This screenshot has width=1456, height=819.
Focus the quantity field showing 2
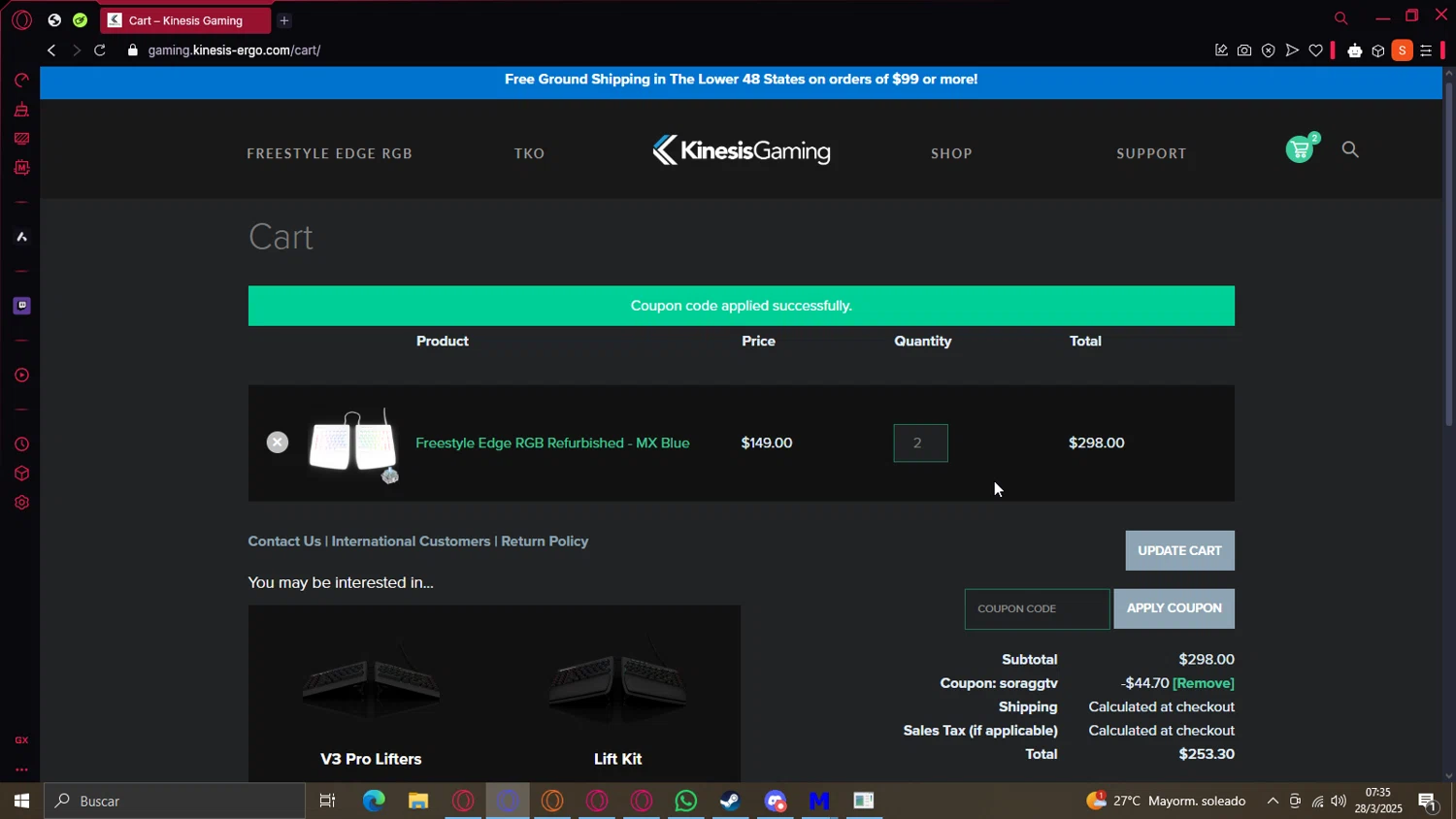920,443
